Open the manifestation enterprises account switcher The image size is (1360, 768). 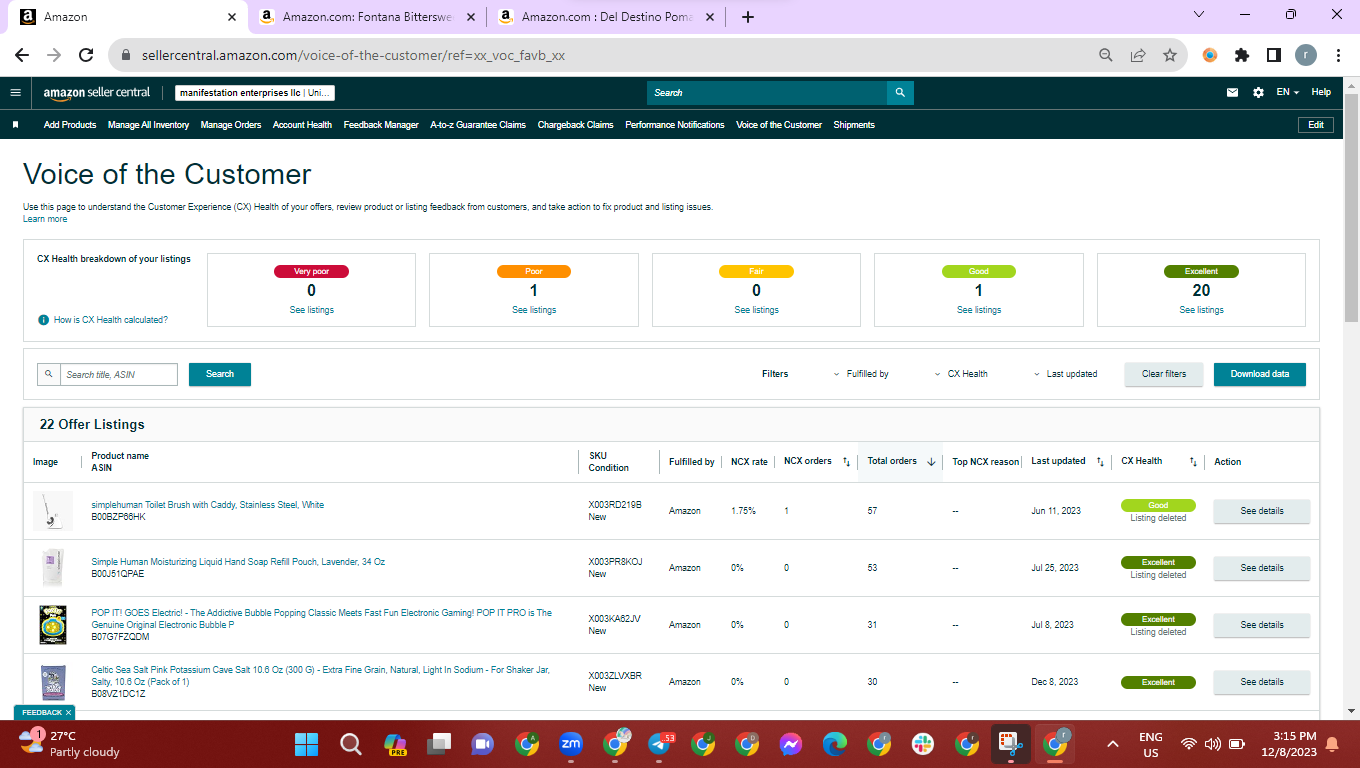[255, 93]
